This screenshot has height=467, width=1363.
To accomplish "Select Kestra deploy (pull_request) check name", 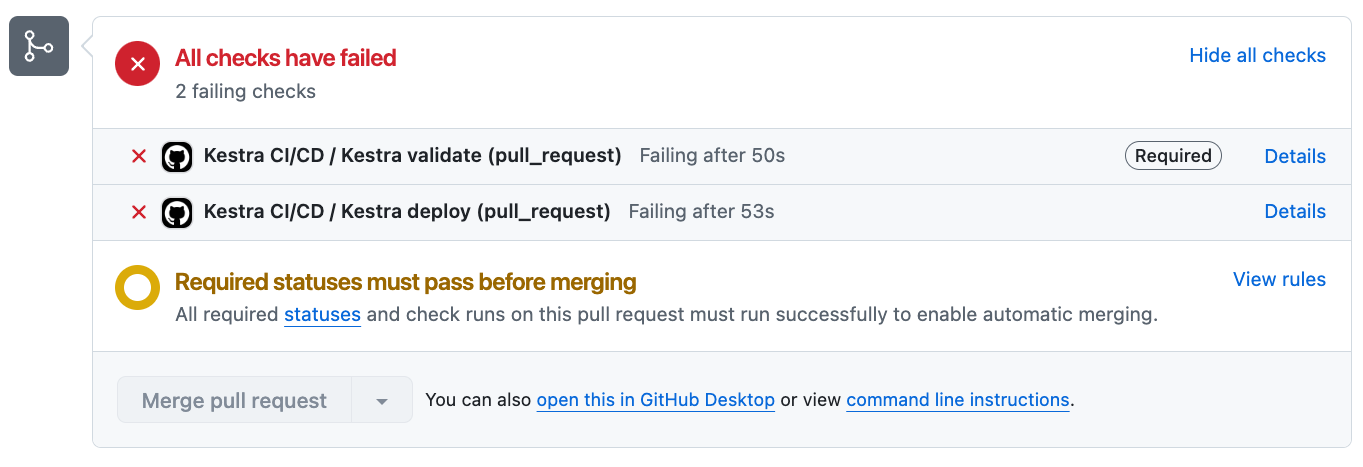I will 406,212.
